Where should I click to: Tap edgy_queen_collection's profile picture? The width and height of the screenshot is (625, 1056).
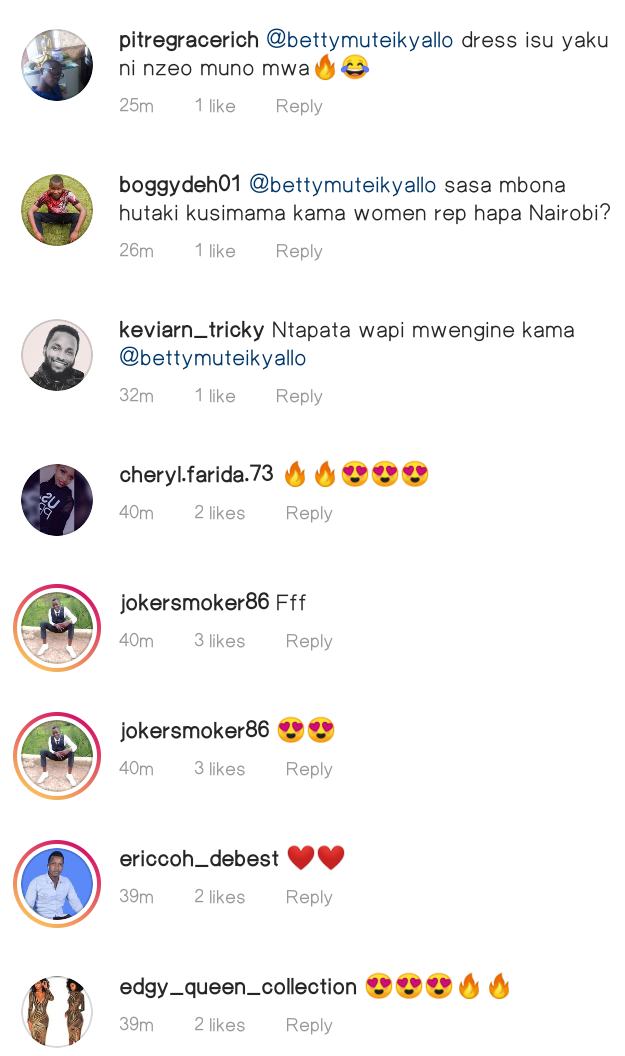click(x=57, y=1012)
